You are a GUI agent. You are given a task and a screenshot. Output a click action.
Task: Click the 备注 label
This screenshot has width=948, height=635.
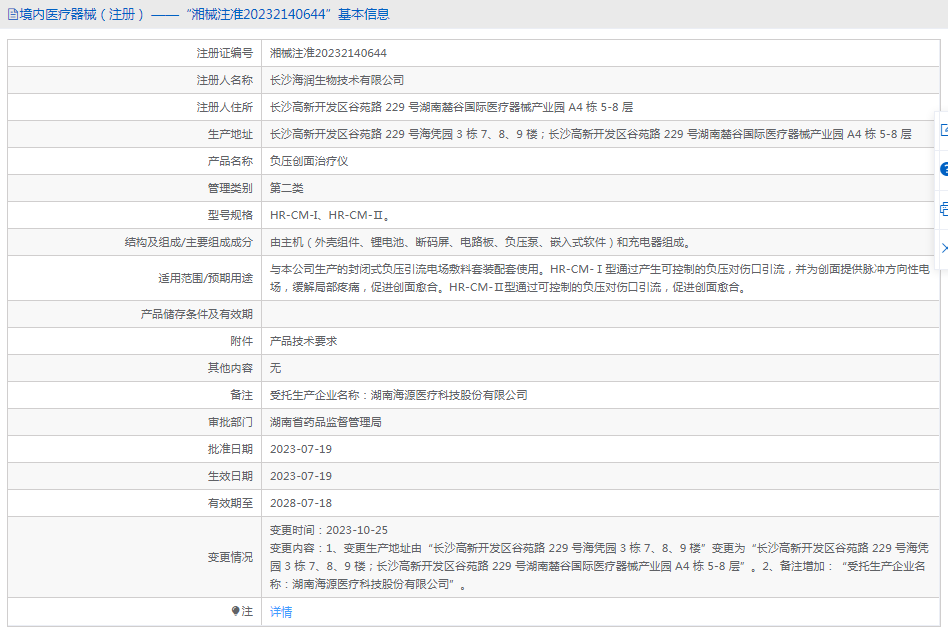(x=241, y=395)
